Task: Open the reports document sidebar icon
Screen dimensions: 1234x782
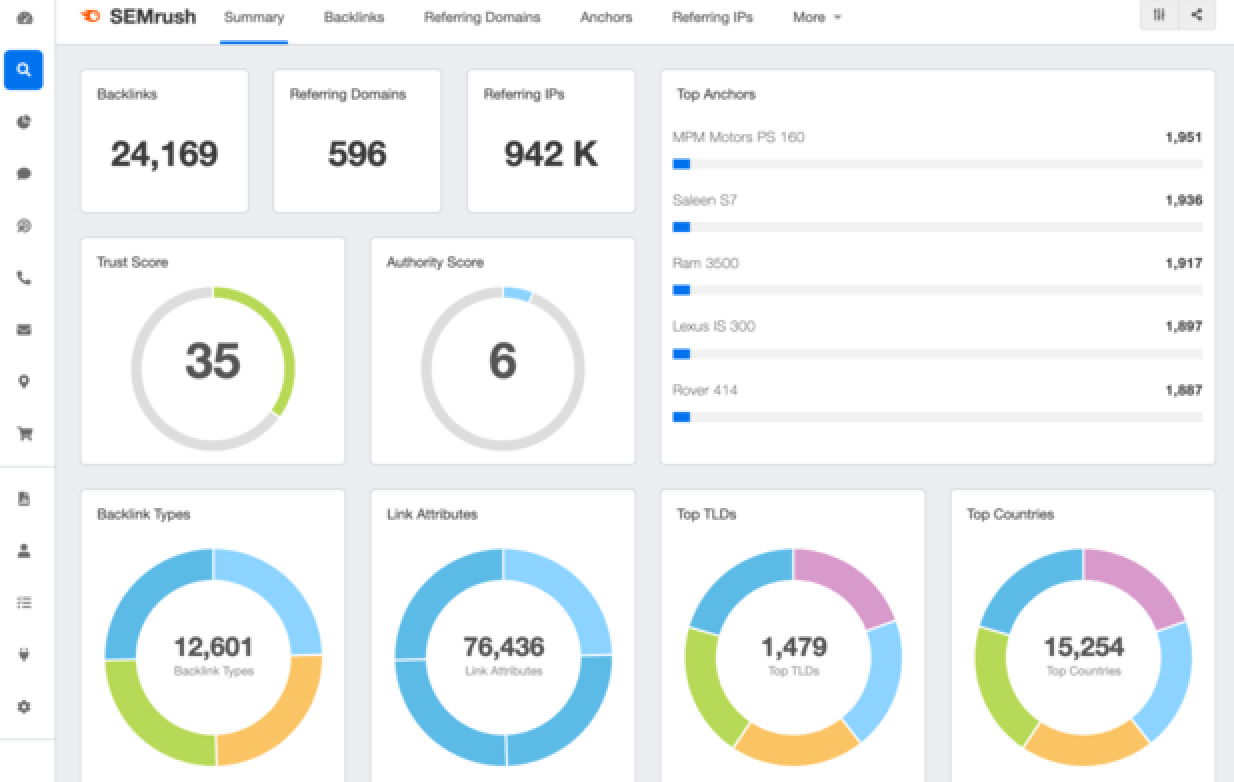Action: coord(23,498)
